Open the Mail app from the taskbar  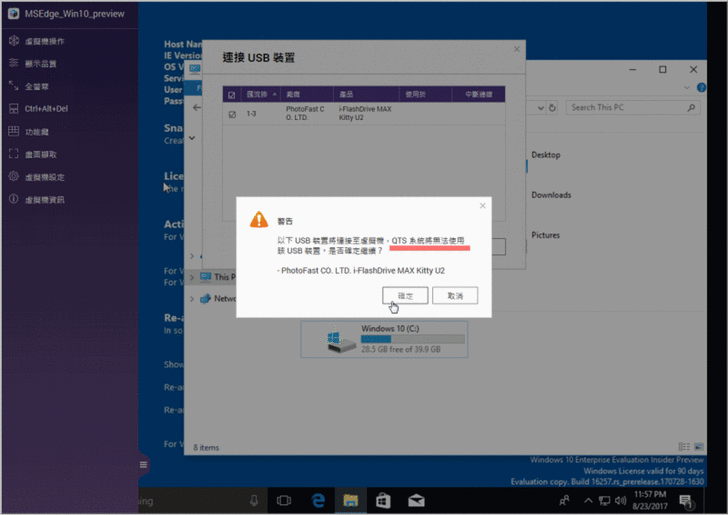tap(416, 500)
